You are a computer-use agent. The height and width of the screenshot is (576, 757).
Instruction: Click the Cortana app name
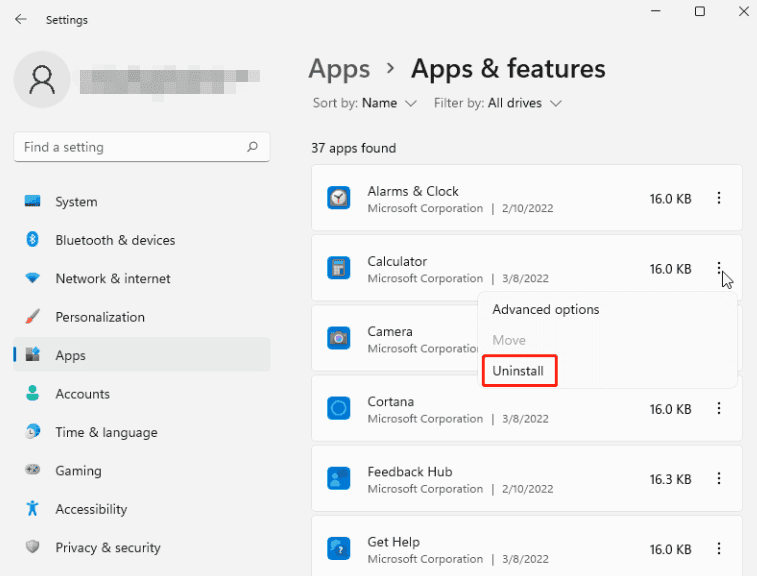(x=391, y=401)
